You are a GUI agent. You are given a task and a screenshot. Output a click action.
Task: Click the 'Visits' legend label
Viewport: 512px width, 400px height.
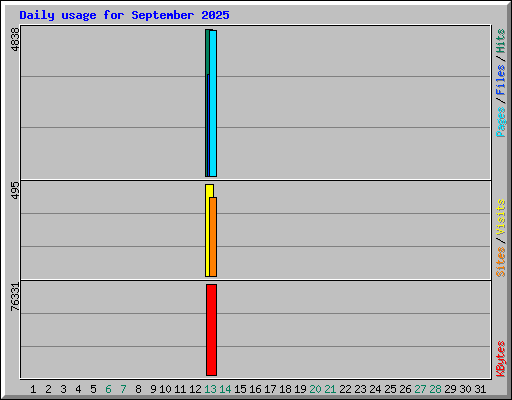click(x=501, y=217)
